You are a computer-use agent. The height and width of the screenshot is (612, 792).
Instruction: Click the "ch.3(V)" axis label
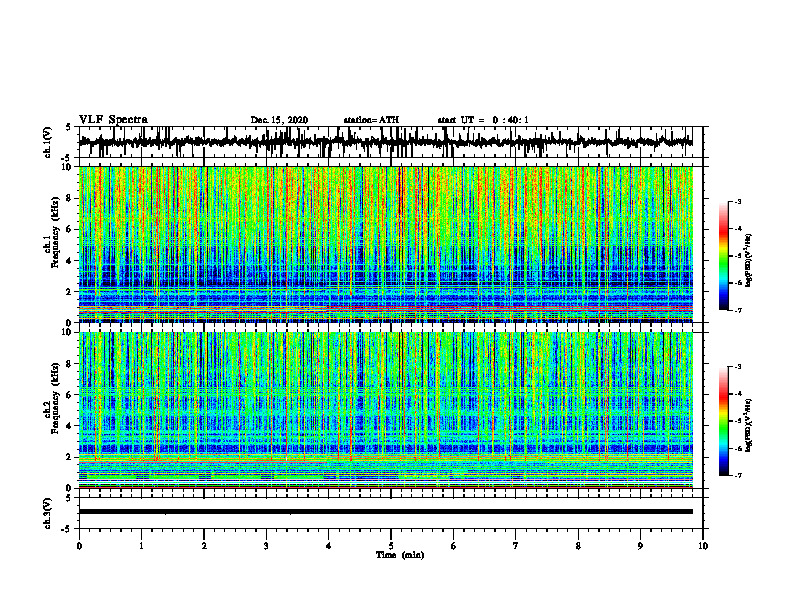pos(48,513)
